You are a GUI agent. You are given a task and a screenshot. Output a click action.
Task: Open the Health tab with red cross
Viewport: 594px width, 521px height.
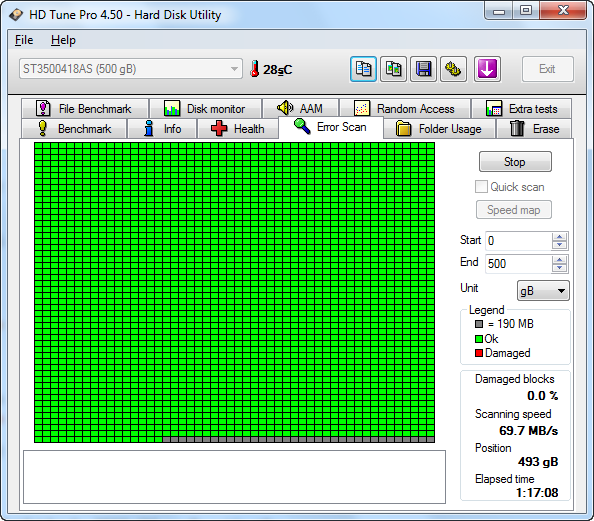[238, 129]
